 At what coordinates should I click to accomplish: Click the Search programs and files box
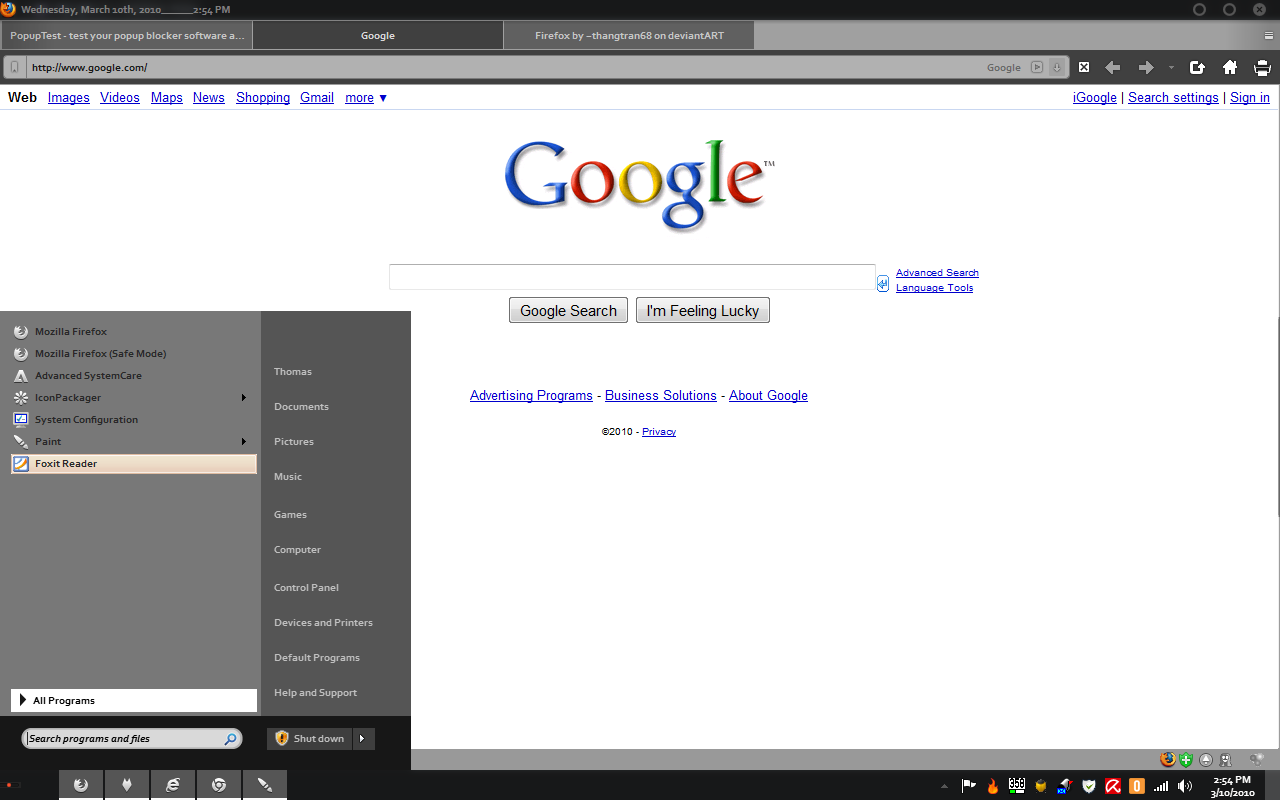(131, 739)
